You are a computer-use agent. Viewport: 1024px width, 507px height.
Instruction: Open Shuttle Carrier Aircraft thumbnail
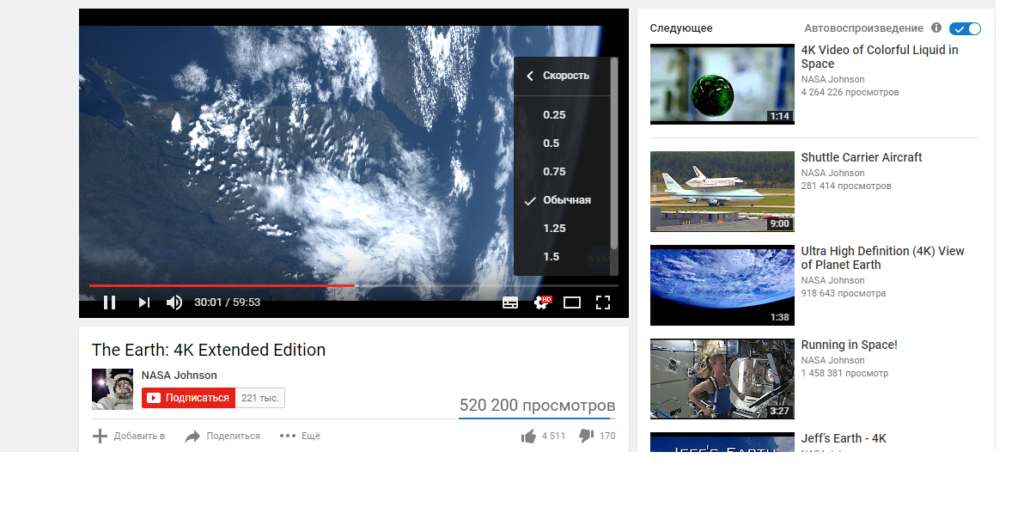(722, 191)
